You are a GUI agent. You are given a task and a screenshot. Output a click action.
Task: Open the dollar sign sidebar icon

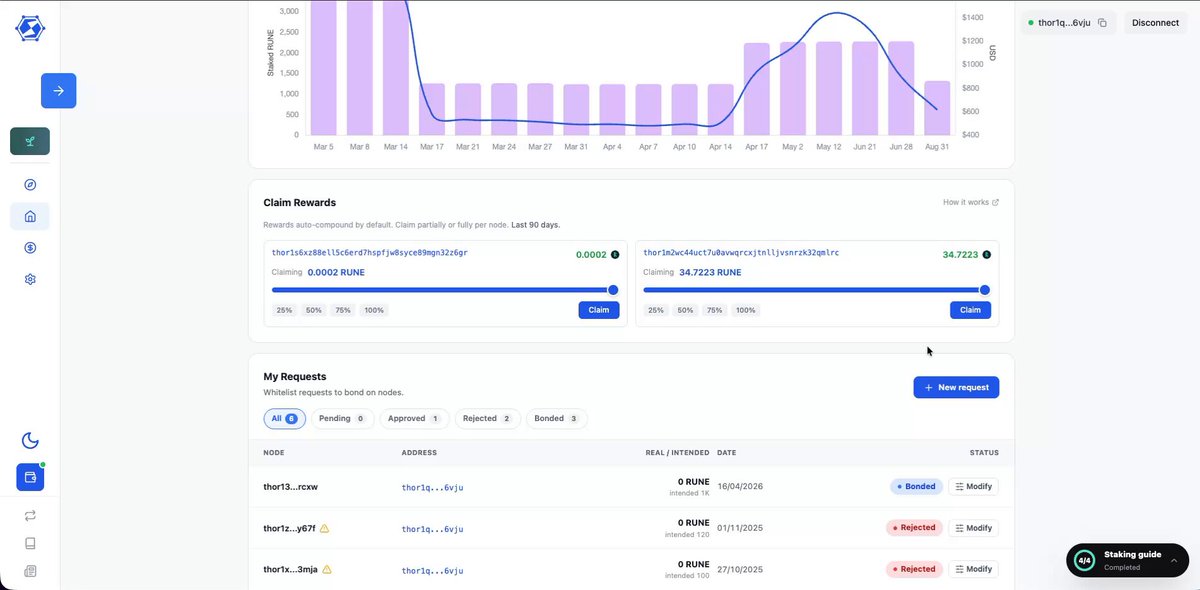point(30,248)
